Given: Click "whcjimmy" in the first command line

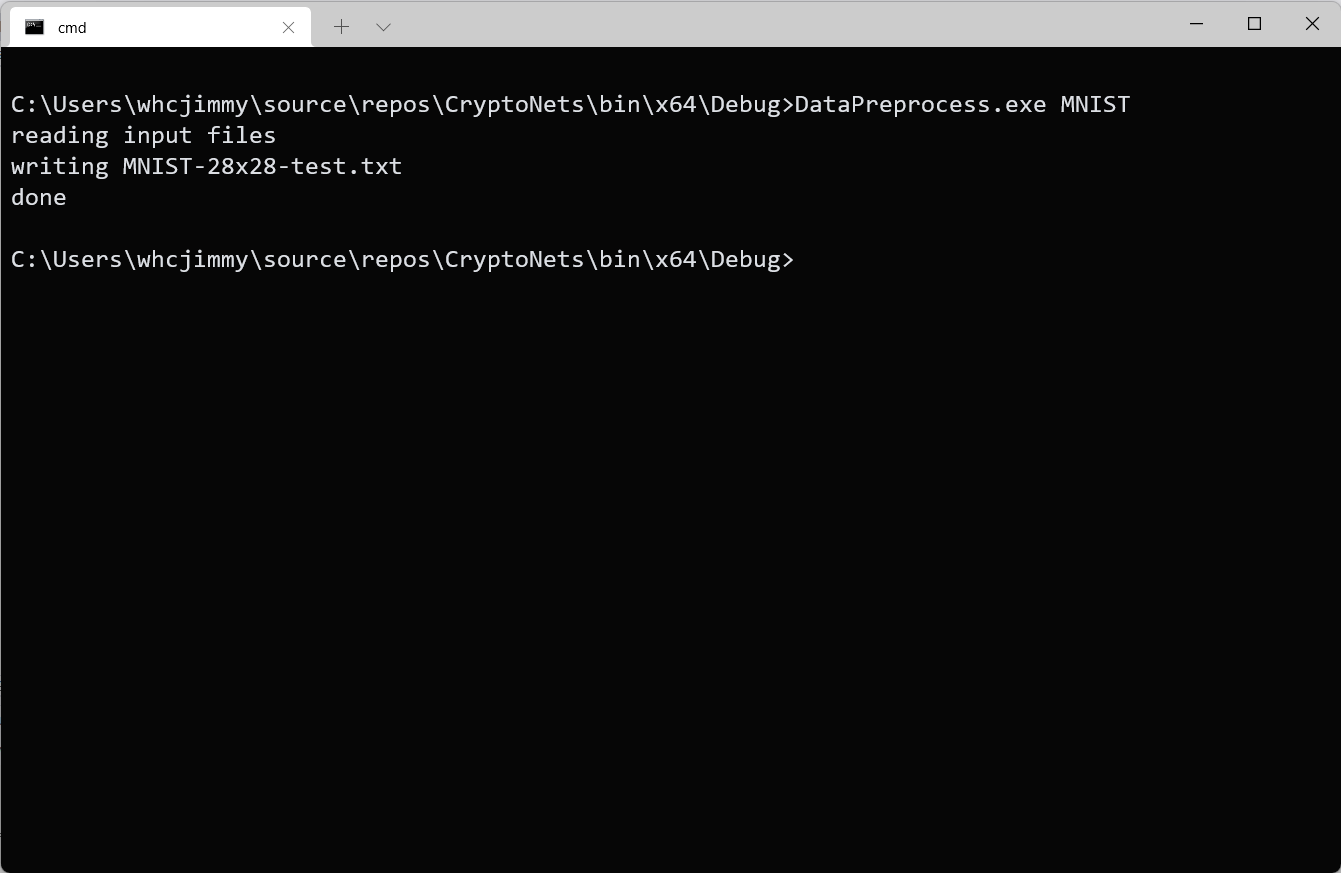Looking at the screenshot, I should click(192, 105).
